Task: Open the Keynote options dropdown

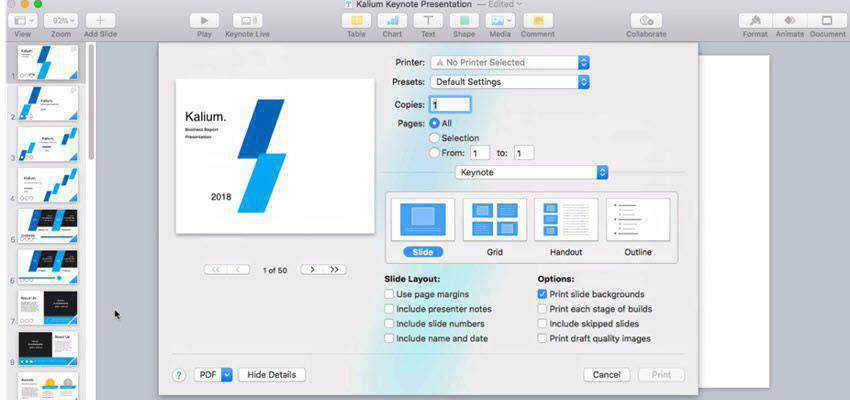Action: pos(531,172)
